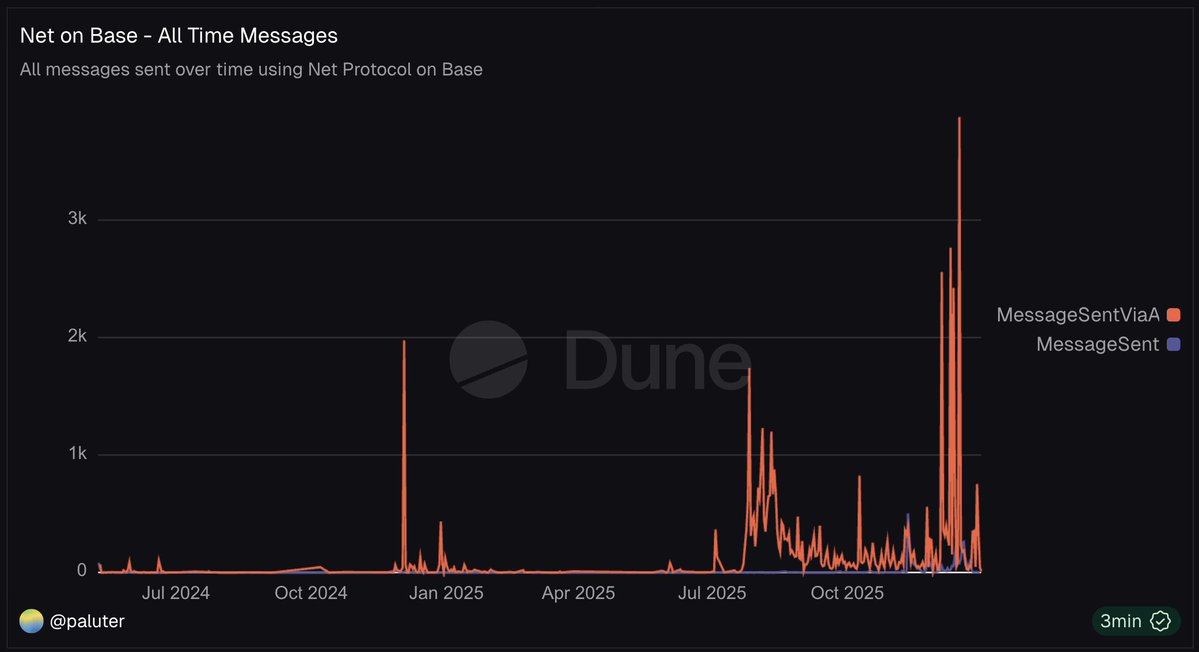This screenshot has width=1199, height=652.
Task: Click the verified checkmark badge icon
Action: point(1161,621)
